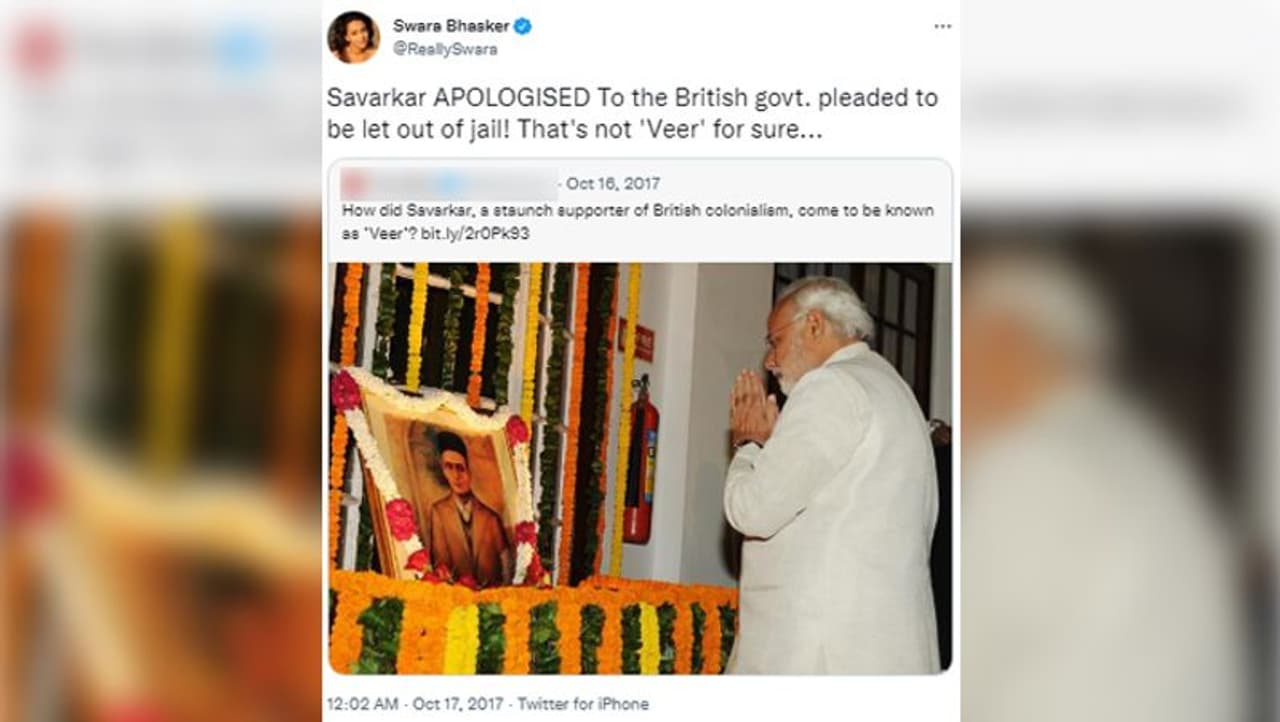Click the @ReallySwara handle

pyautogui.click(x=445, y=49)
